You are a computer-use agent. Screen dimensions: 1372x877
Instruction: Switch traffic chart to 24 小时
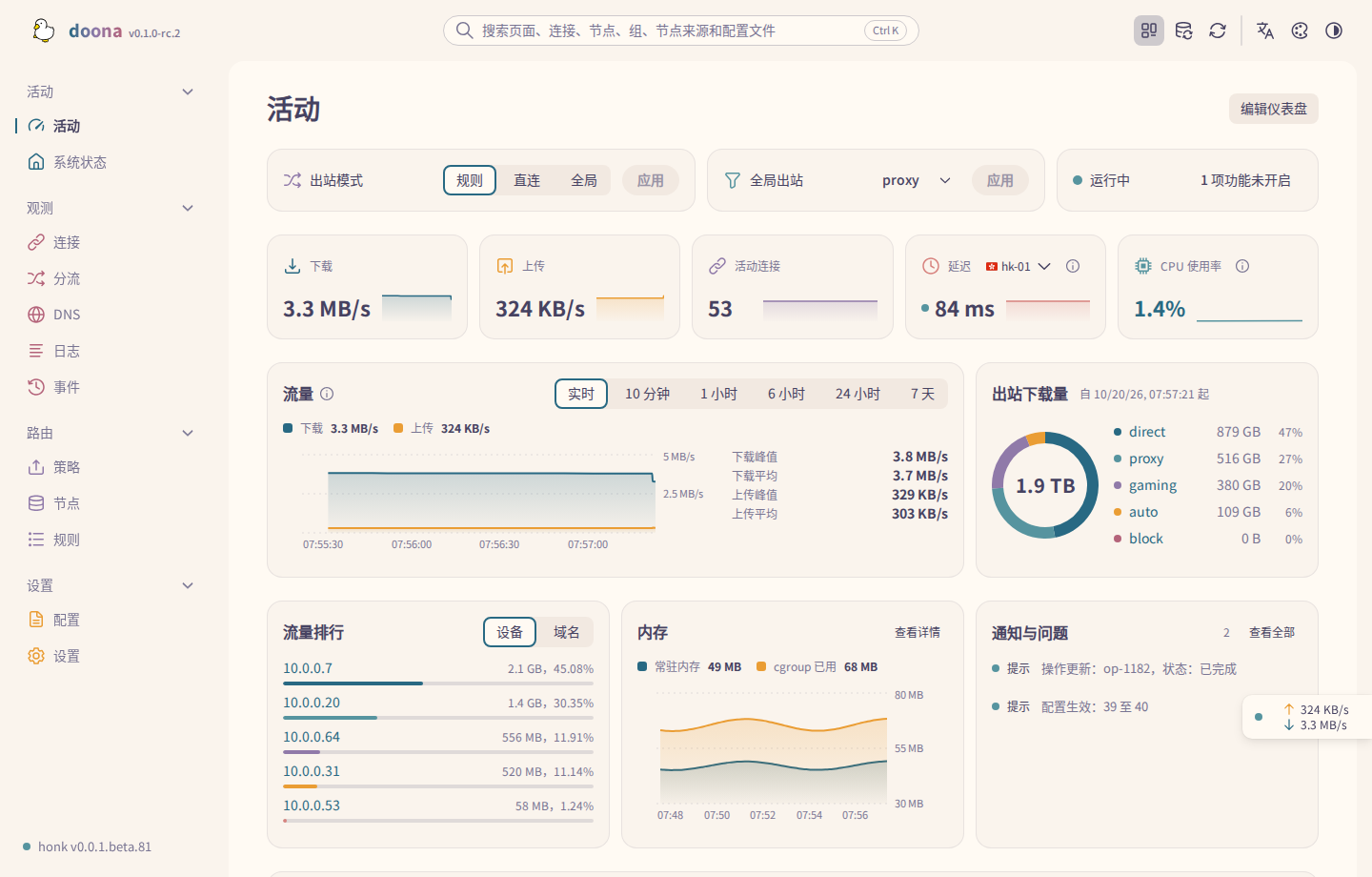(858, 394)
